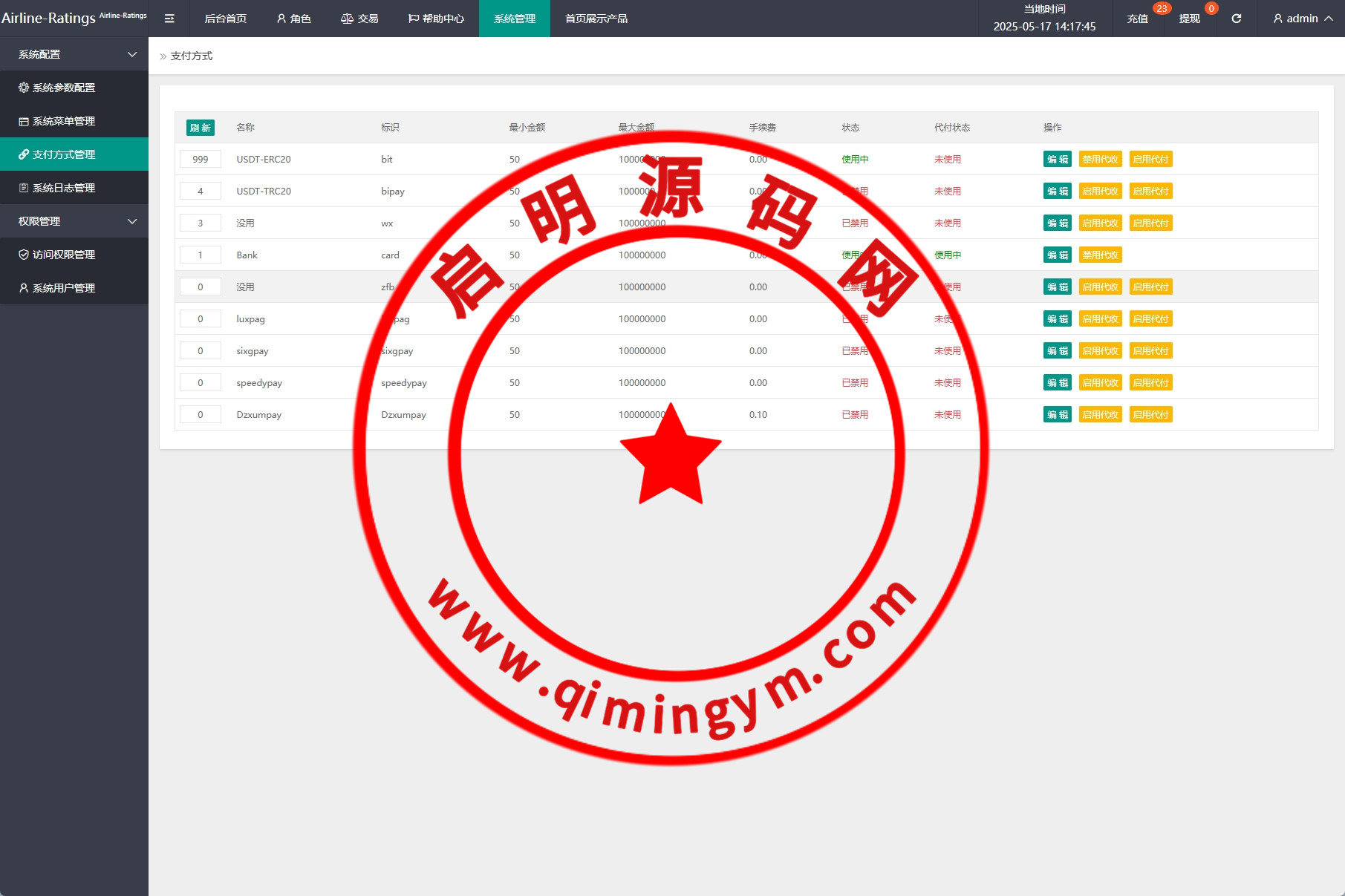Click the sort order field showing 999
Screen dimensions: 1345x896
201,160
